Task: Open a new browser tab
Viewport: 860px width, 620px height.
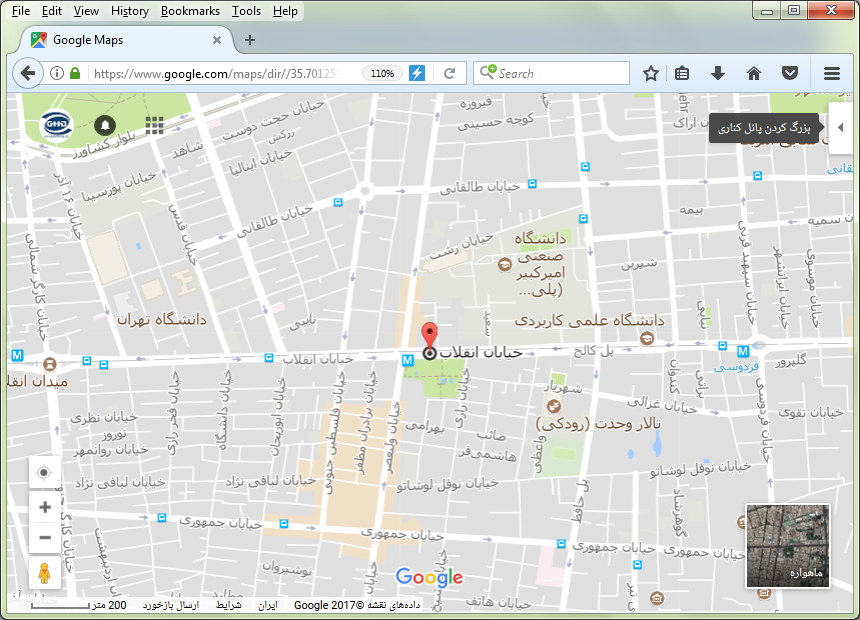Action: pyautogui.click(x=250, y=40)
